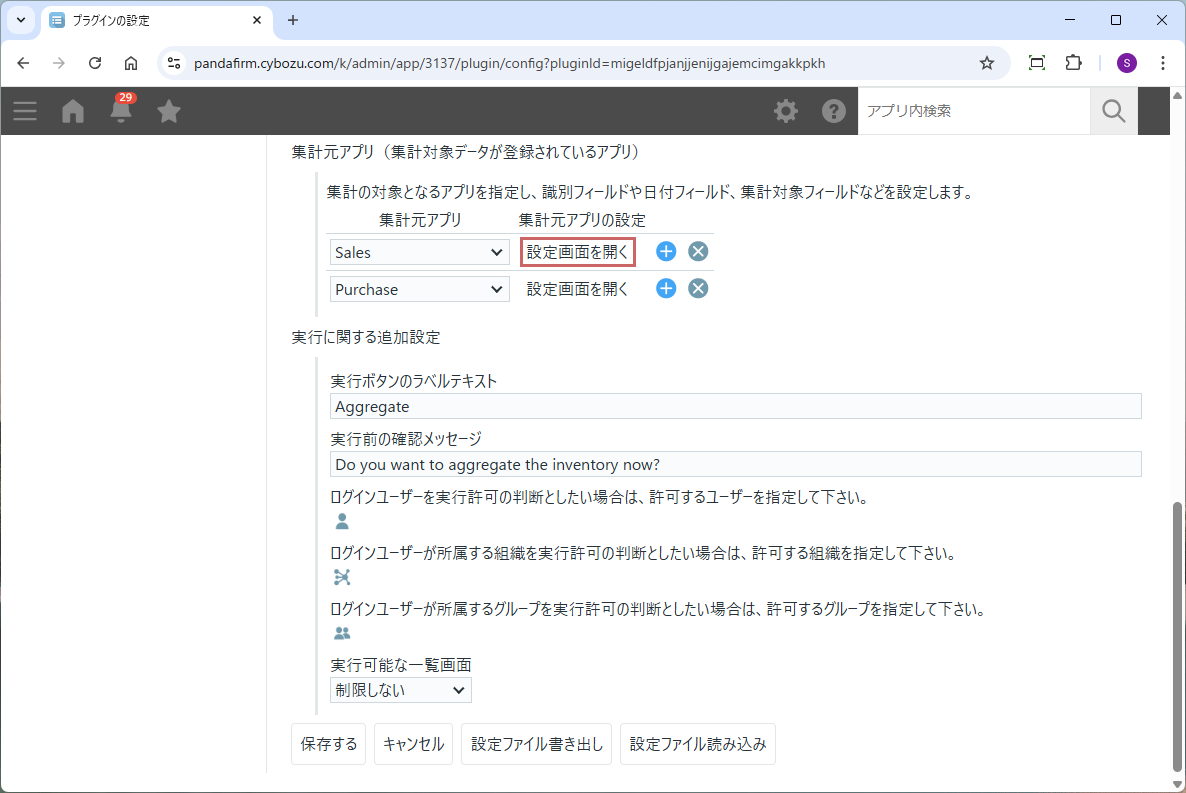This screenshot has width=1186, height=793.
Task: Go to kintone home portal icon
Action: pos(73,111)
